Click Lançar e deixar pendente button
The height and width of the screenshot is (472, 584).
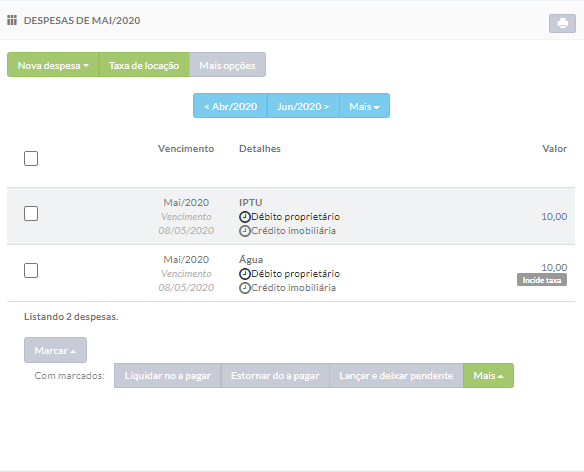click(x=396, y=376)
